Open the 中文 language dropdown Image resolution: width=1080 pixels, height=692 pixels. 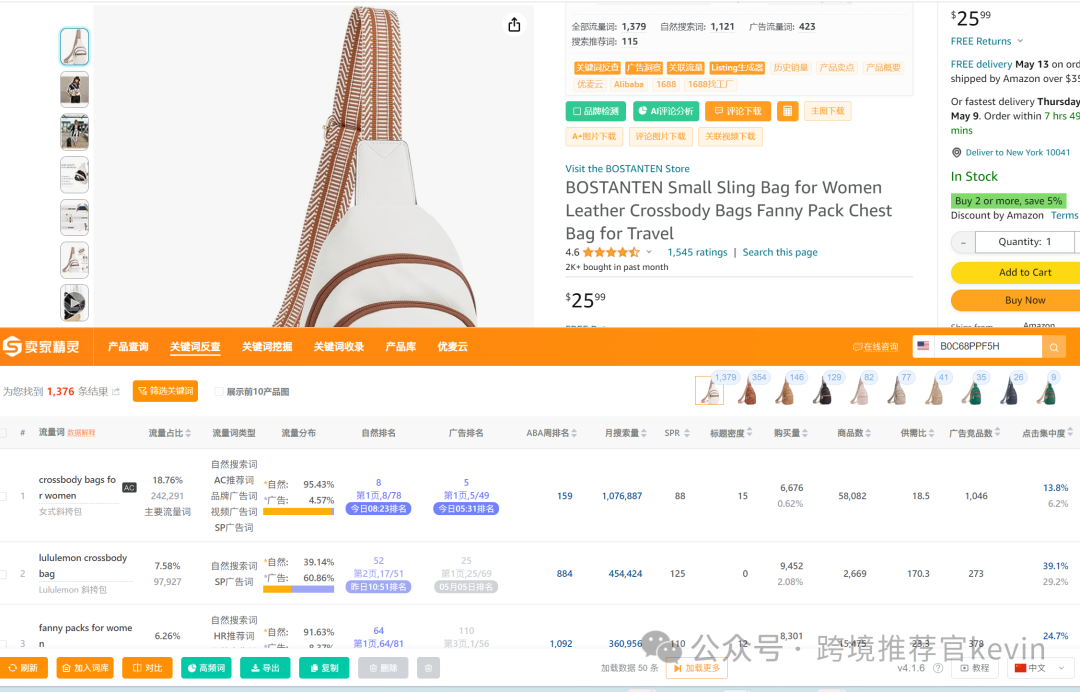point(1040,668)
